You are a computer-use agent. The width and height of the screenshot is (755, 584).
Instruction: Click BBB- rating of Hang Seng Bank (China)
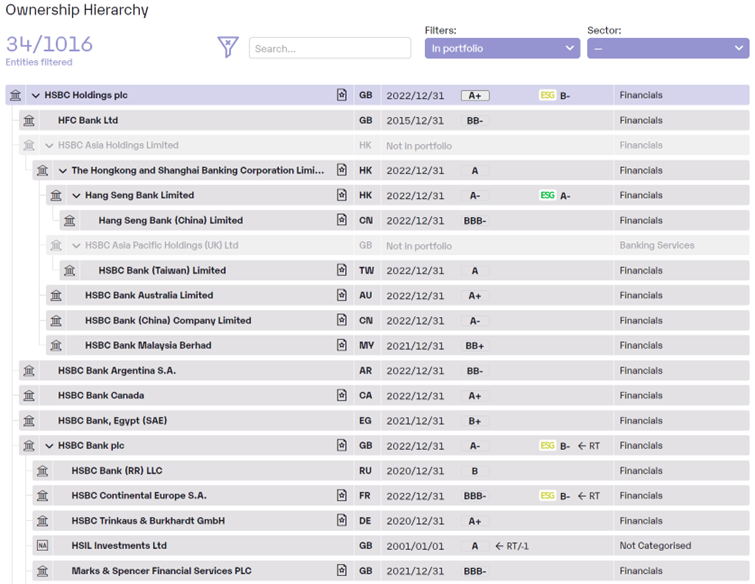475,221
